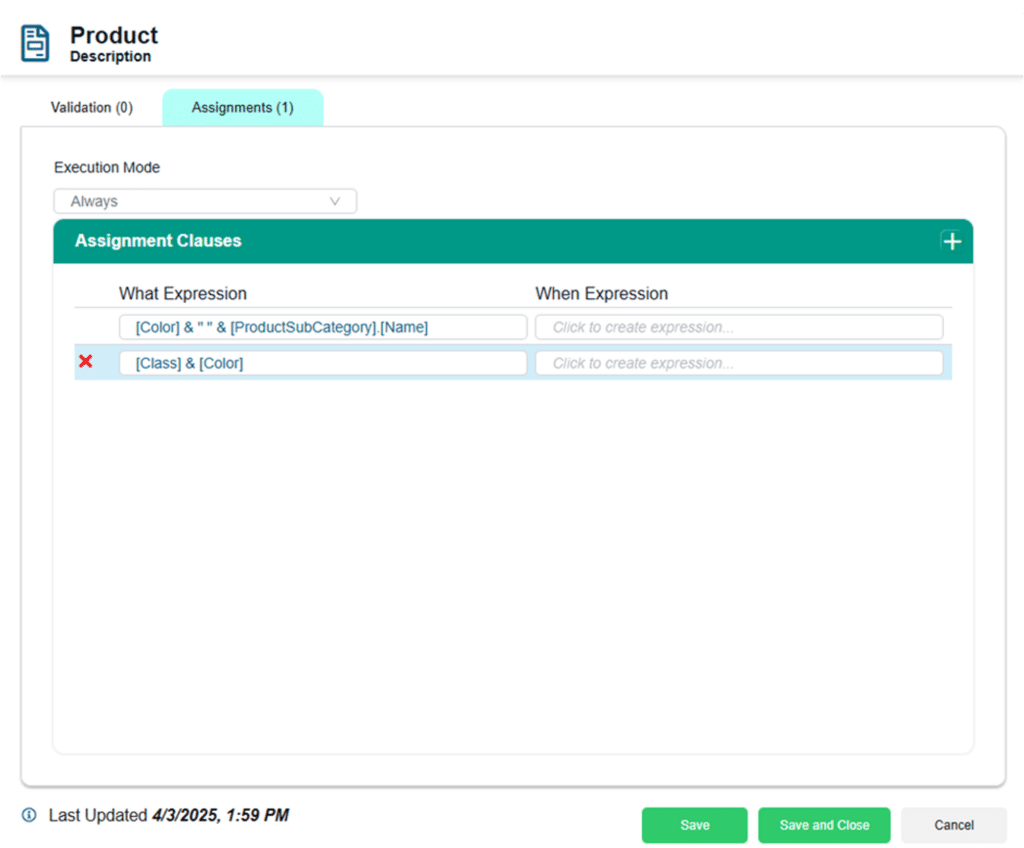Click the Product document icon
The width and height of the screenshot is (1024, 848).
pyautogui.click(x=35, y=43)
